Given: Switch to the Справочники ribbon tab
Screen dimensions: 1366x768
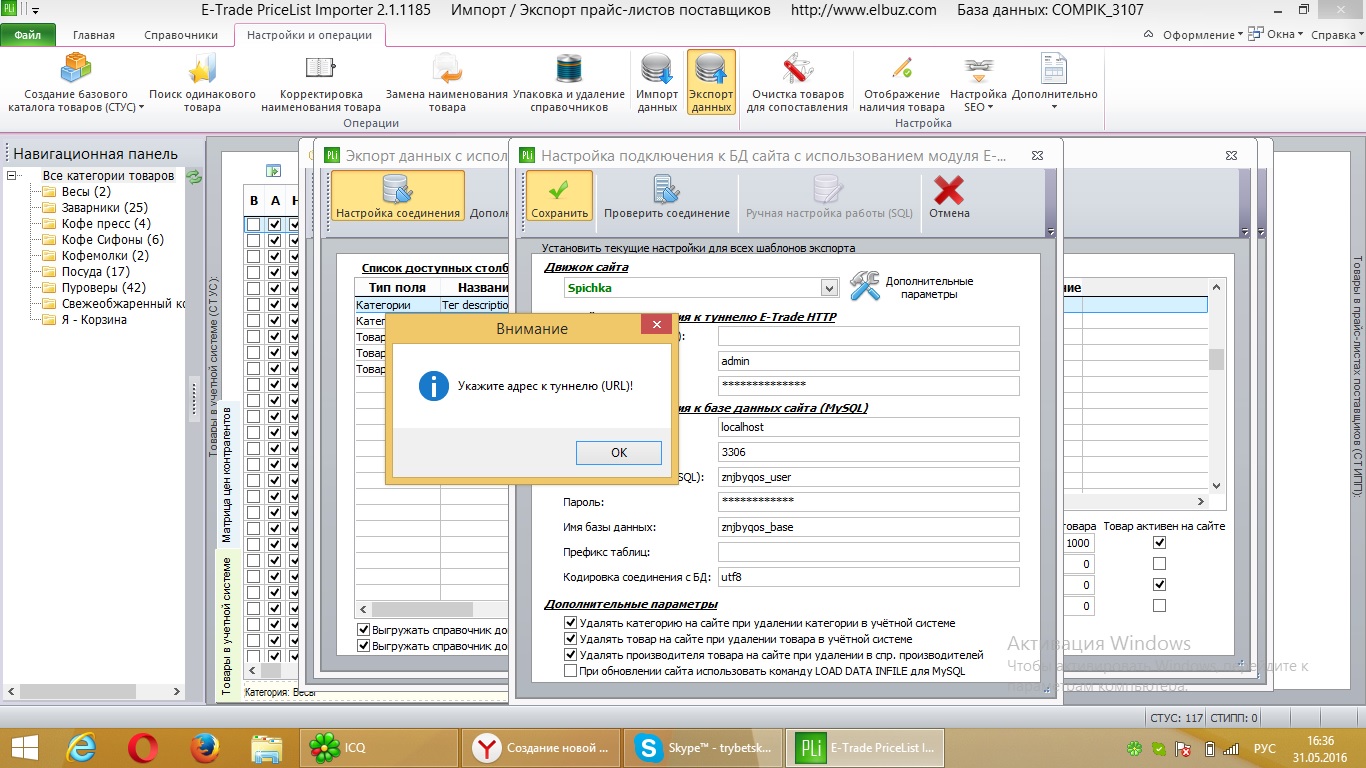Looking at the screenshot, I should [x=180, y=35].
